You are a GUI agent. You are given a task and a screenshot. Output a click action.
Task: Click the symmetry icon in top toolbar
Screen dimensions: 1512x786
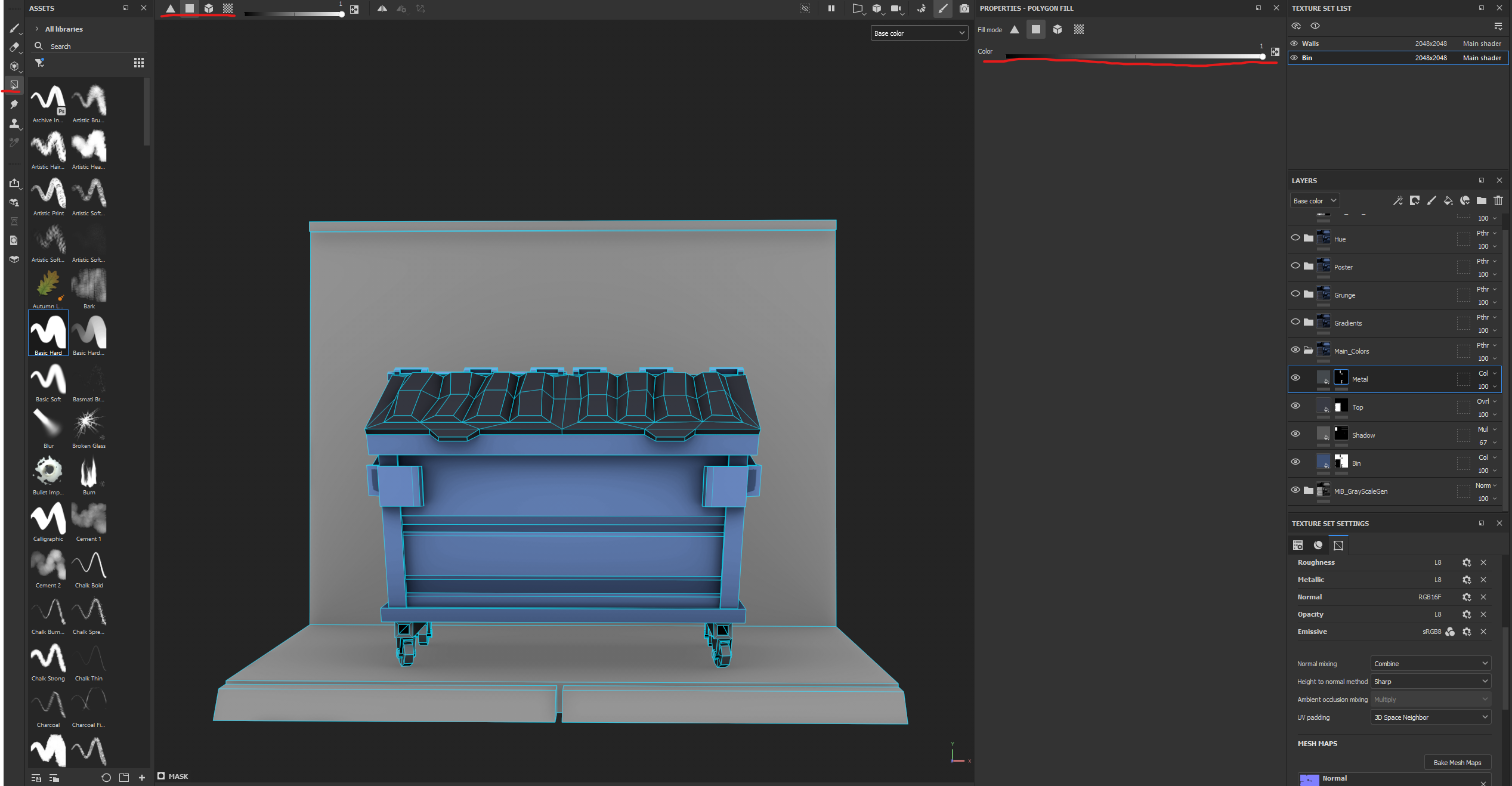pos(382,8)
